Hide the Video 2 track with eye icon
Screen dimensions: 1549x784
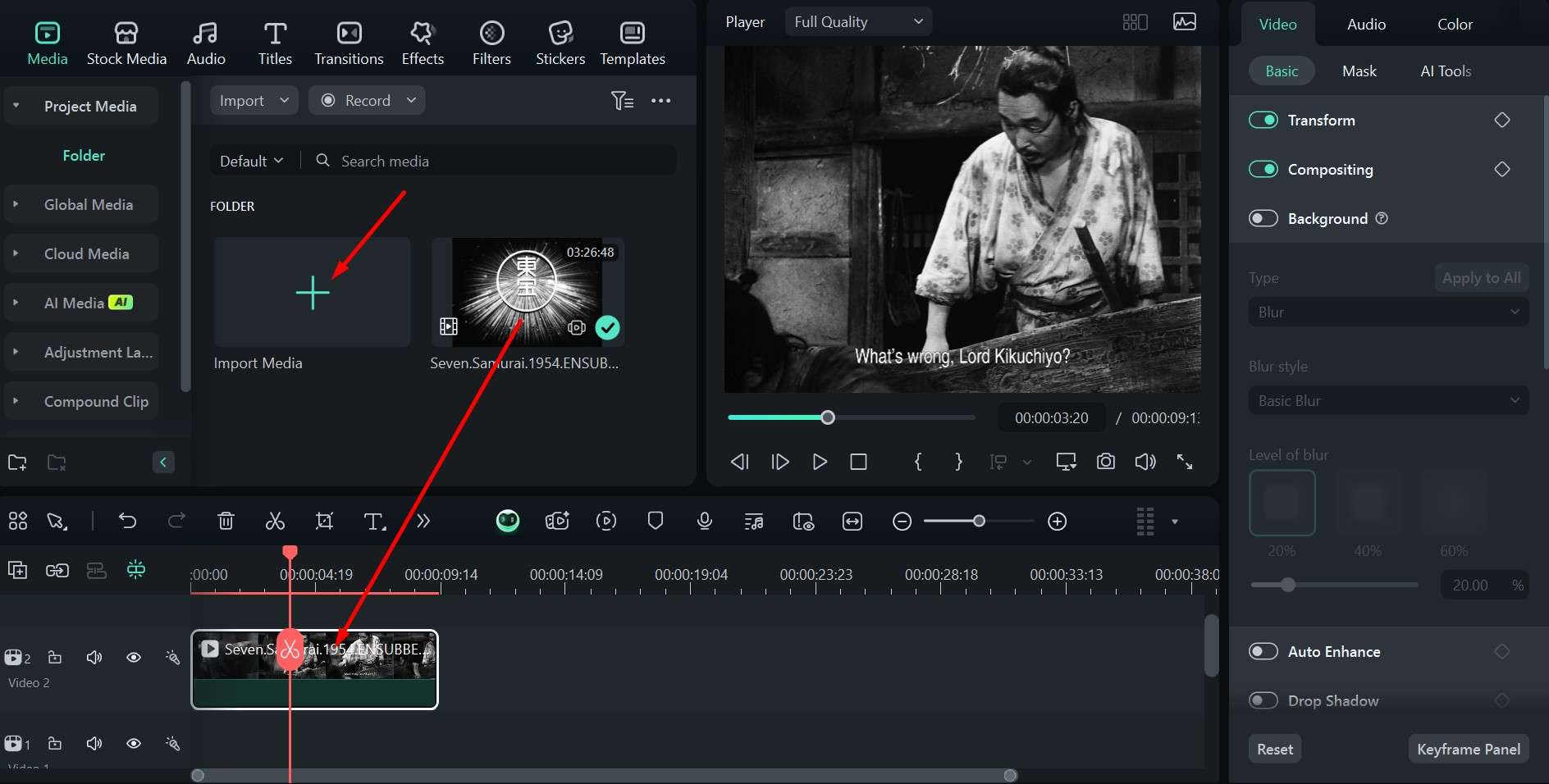tap(134, 658)
